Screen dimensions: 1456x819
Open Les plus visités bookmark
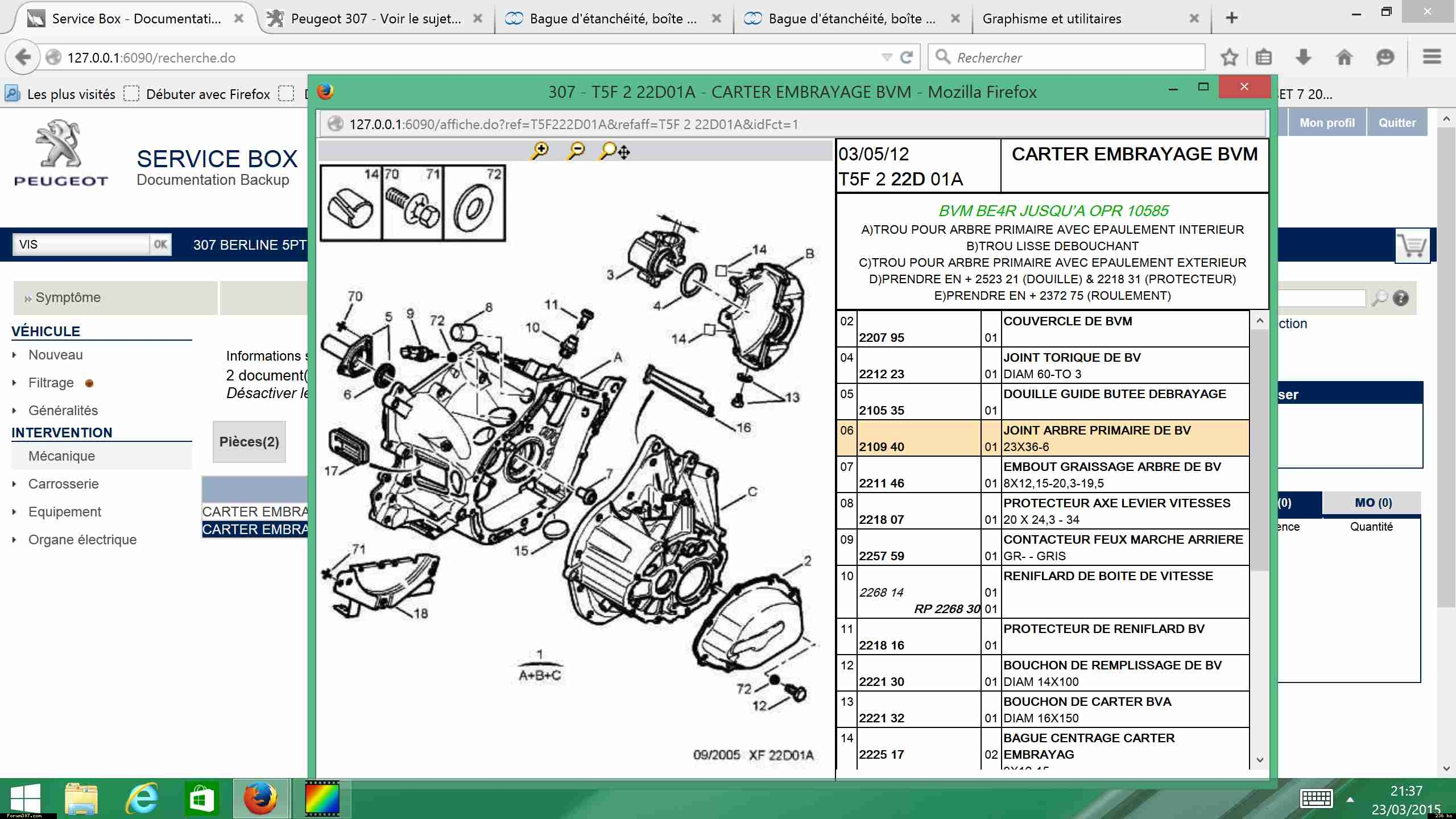point(60,94)
